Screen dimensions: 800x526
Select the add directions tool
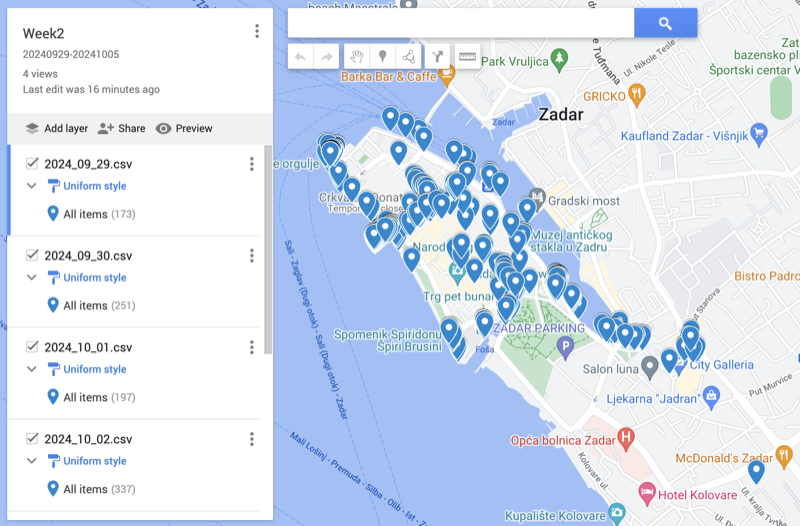tap(438, 57)
